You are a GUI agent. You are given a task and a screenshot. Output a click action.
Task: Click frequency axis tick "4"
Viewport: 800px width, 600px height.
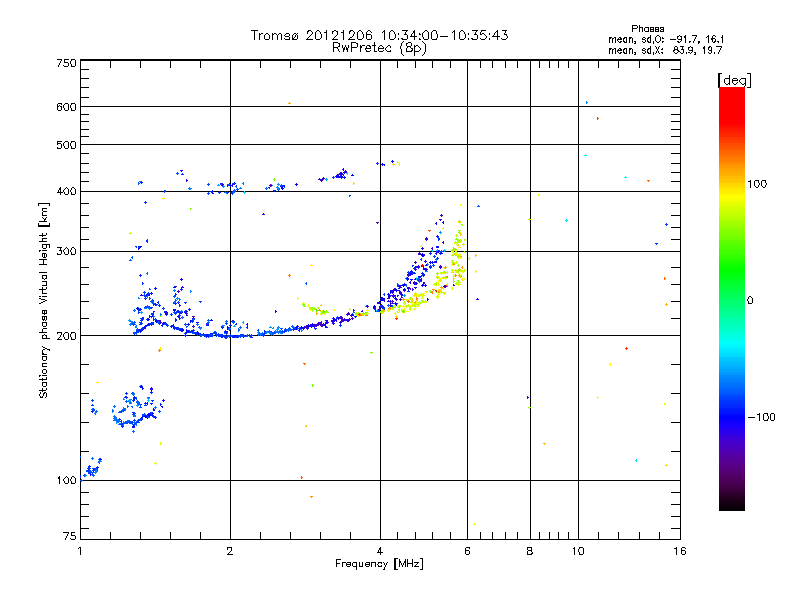tap(380, 551)
